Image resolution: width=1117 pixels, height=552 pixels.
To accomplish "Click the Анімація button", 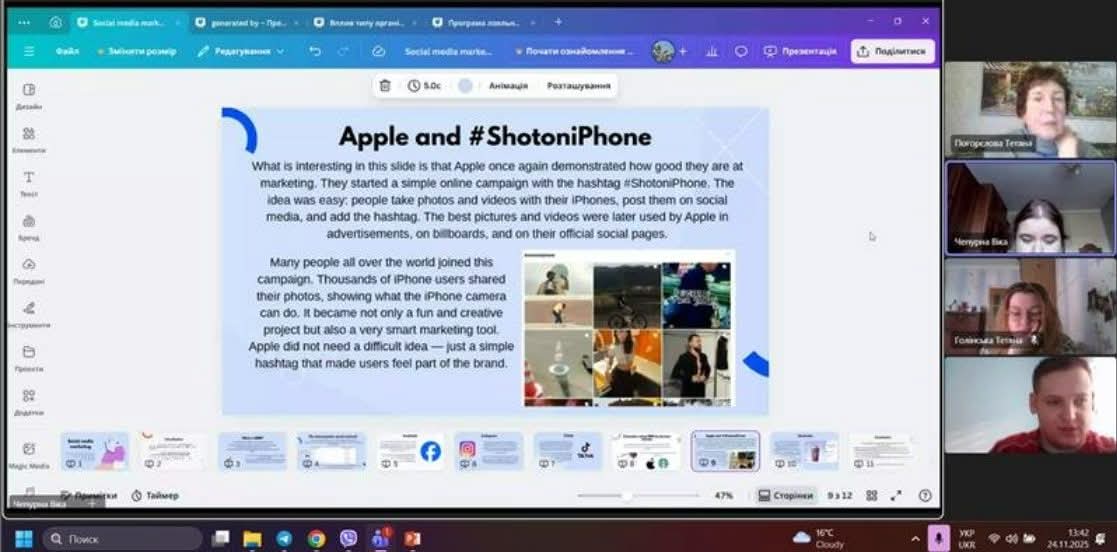I will point(508,86).
